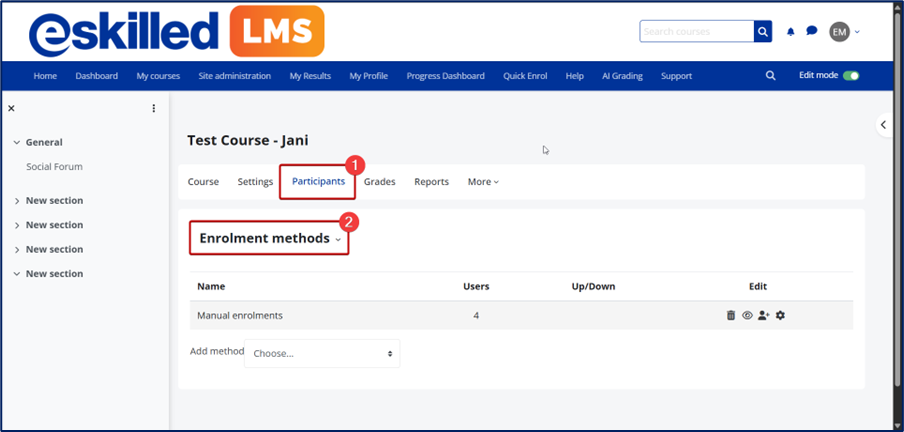Switch to the Grades tab
The height and width of the screenshot is (432, 904).
click(379, 182)
